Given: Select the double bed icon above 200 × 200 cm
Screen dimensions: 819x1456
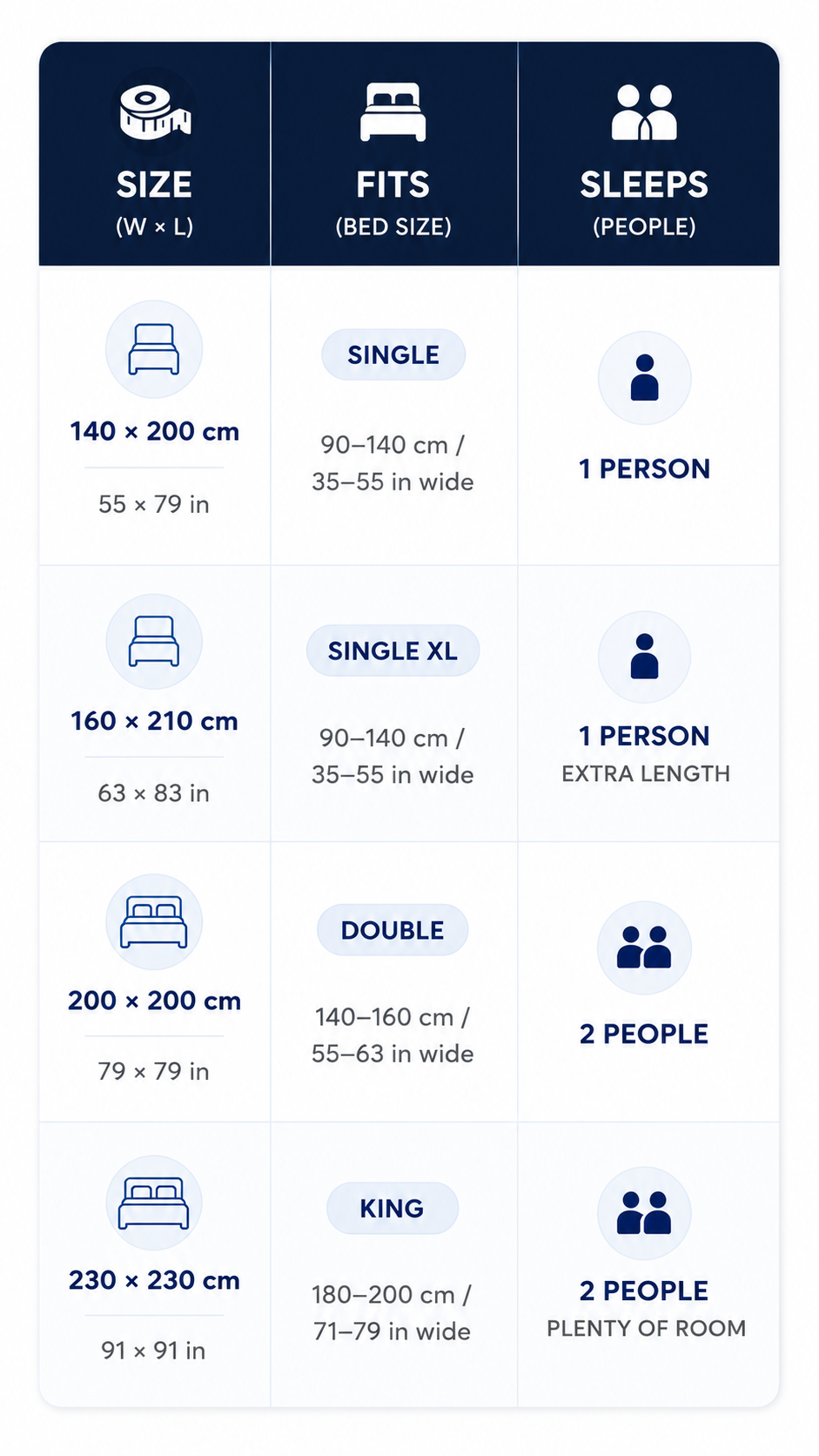Looking at the screenshot, I should [154, 922].
